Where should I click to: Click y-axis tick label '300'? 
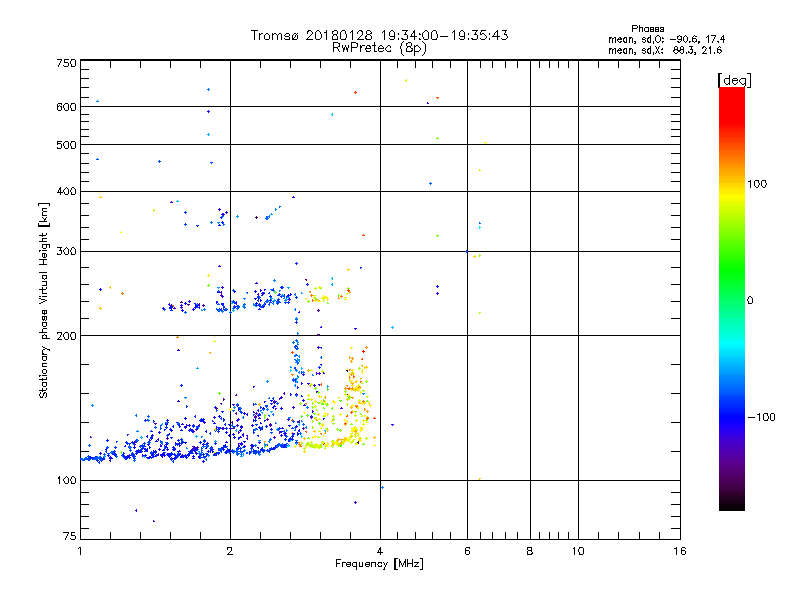click(66, 251)
